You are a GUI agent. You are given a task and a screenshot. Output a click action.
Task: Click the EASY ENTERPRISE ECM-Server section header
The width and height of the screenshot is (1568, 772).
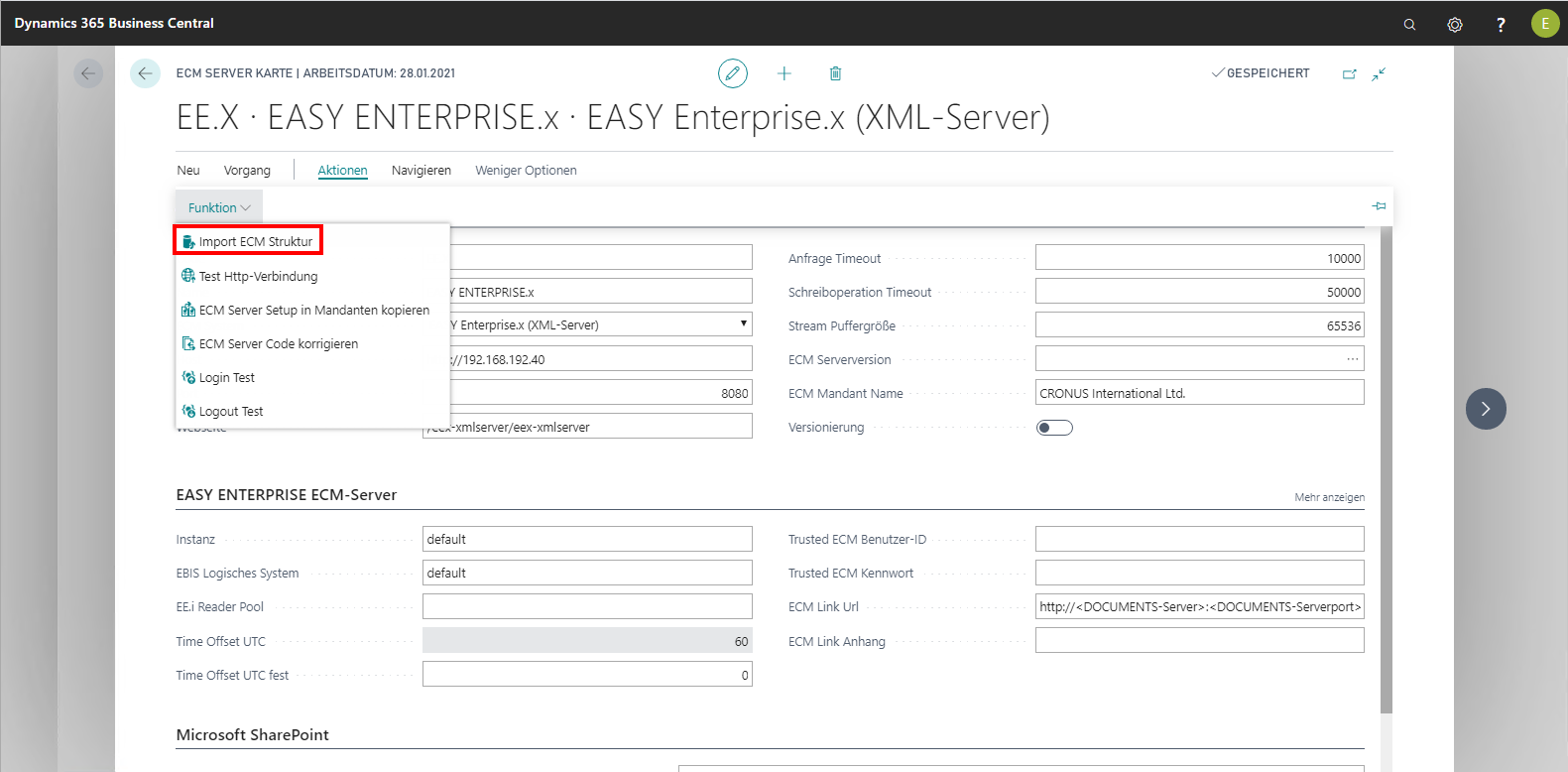(x=287, y=494)
